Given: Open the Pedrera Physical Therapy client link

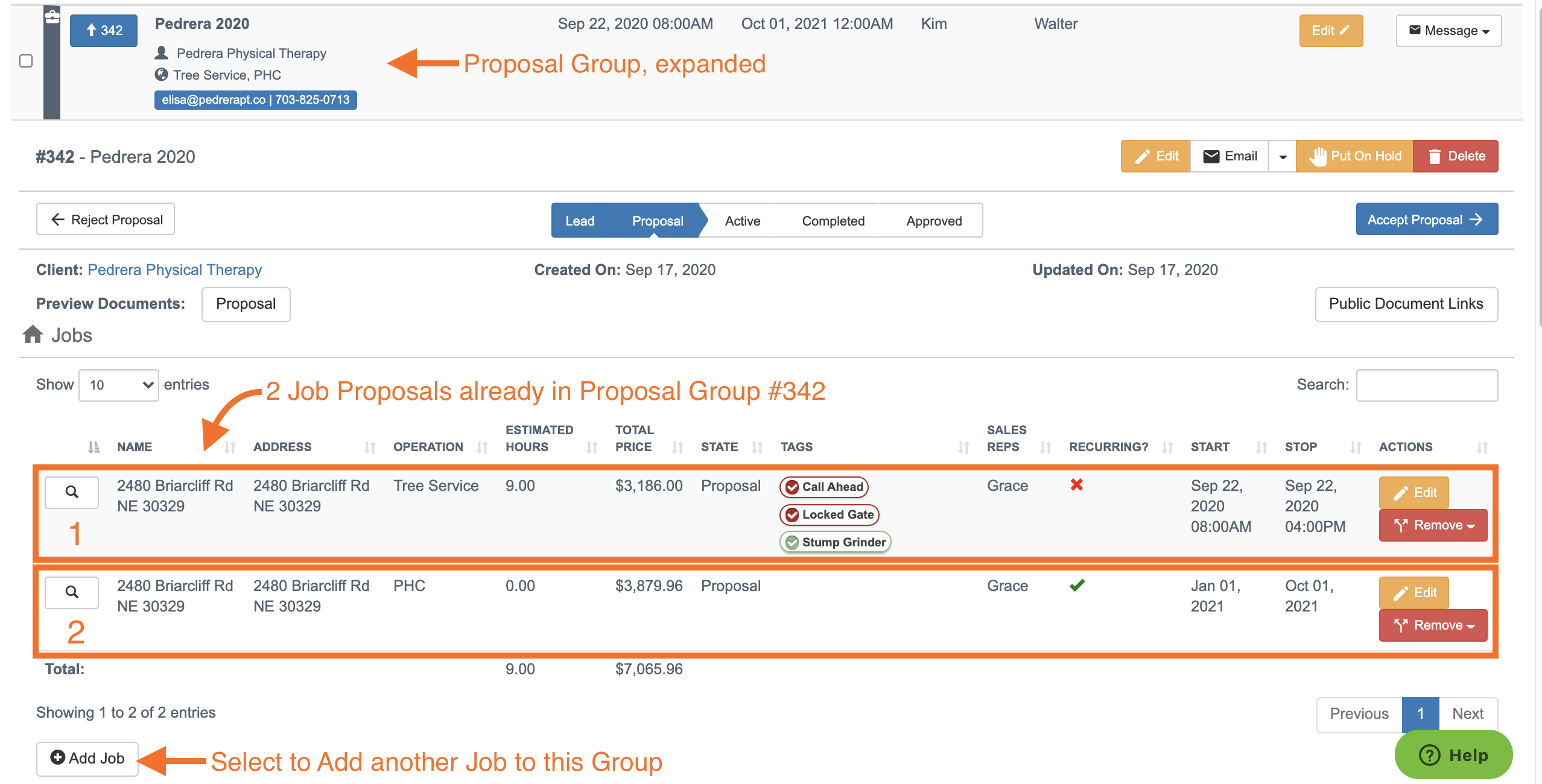Looking at the screenshot, I should 174,270.
